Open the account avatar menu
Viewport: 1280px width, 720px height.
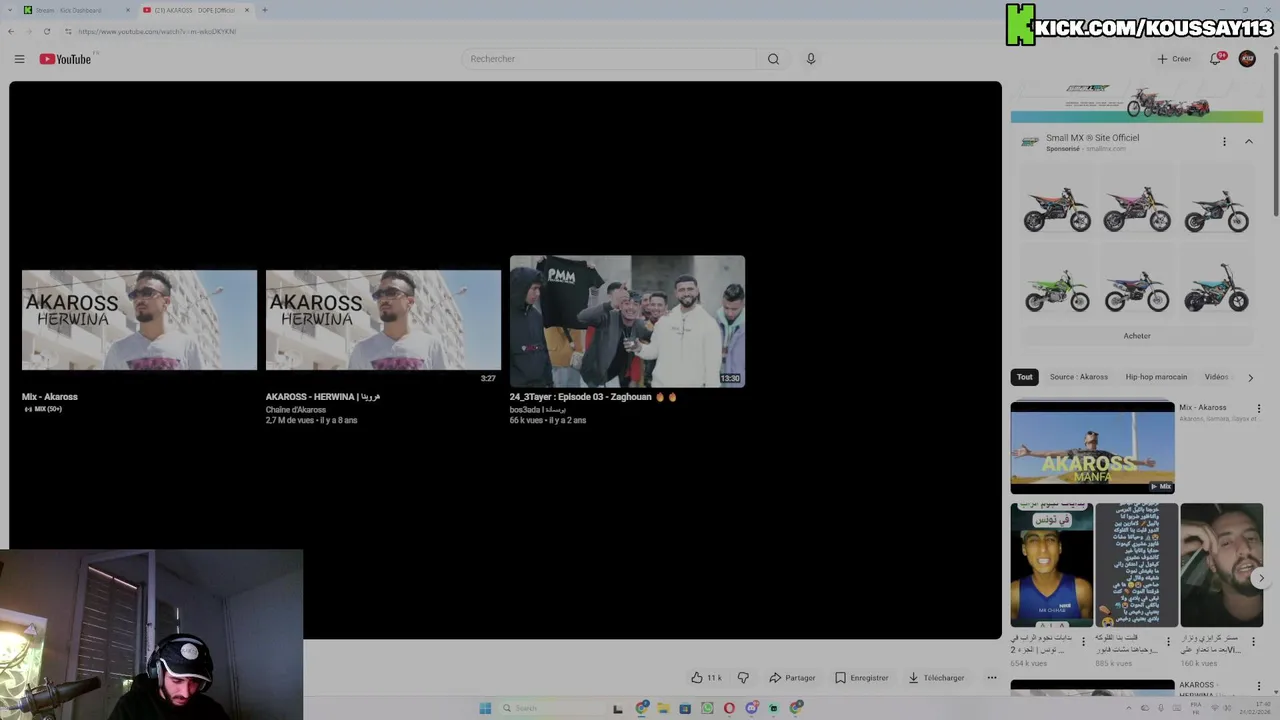pos(1247,59)
